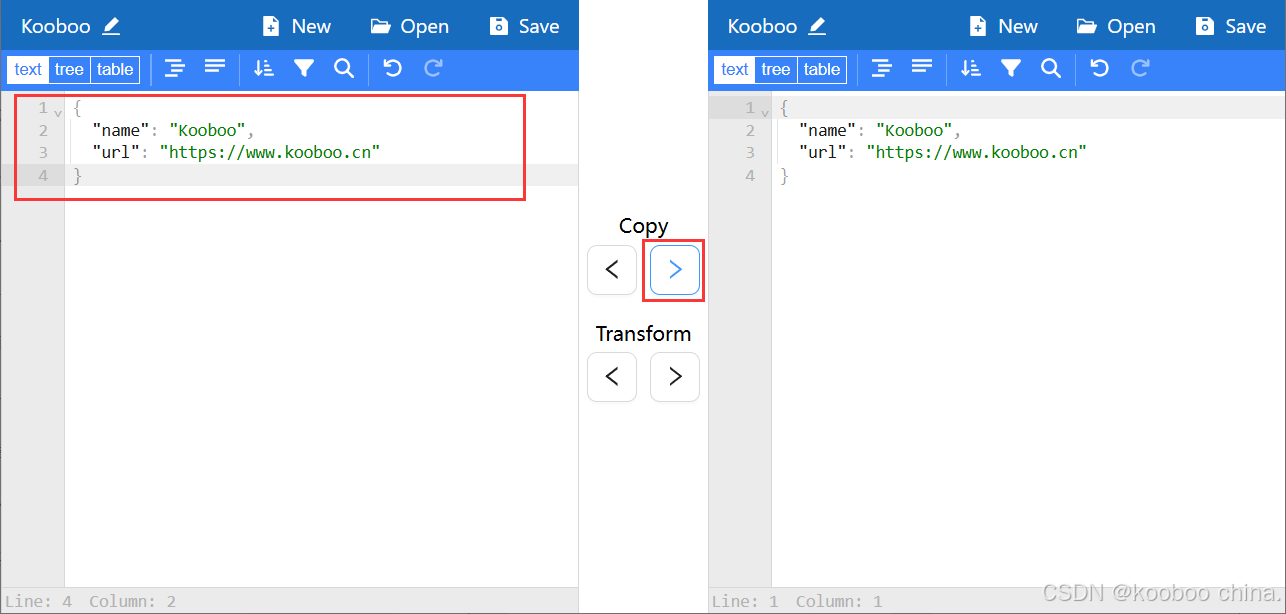Image resolution: width=1286 pixels, height=614 pixels.
Task: Click line number 4 in left editor gutter
Action: 42,175
